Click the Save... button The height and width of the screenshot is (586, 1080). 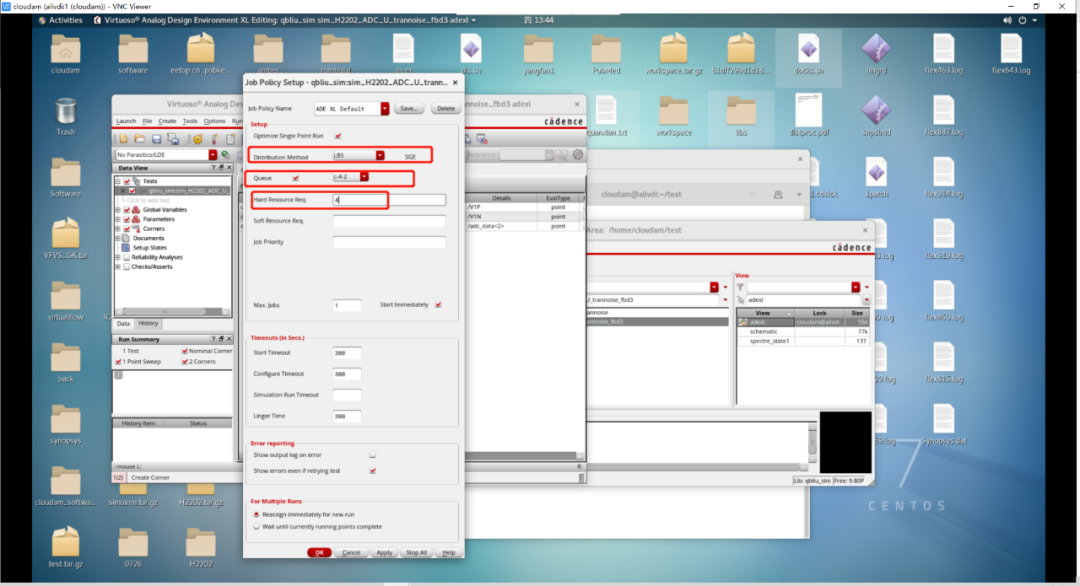[409, 108]
